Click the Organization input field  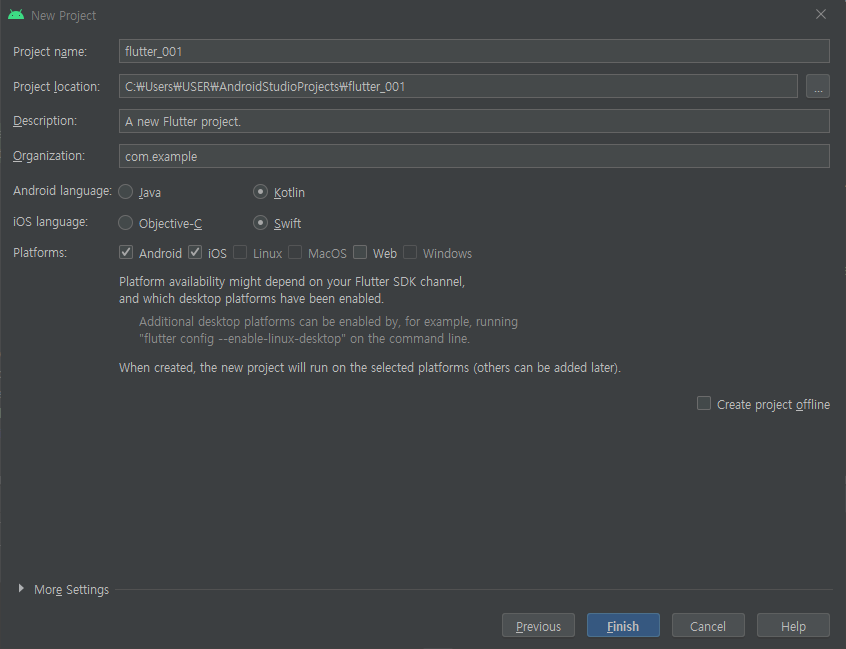pyautogui.click(x=474, y=156)
